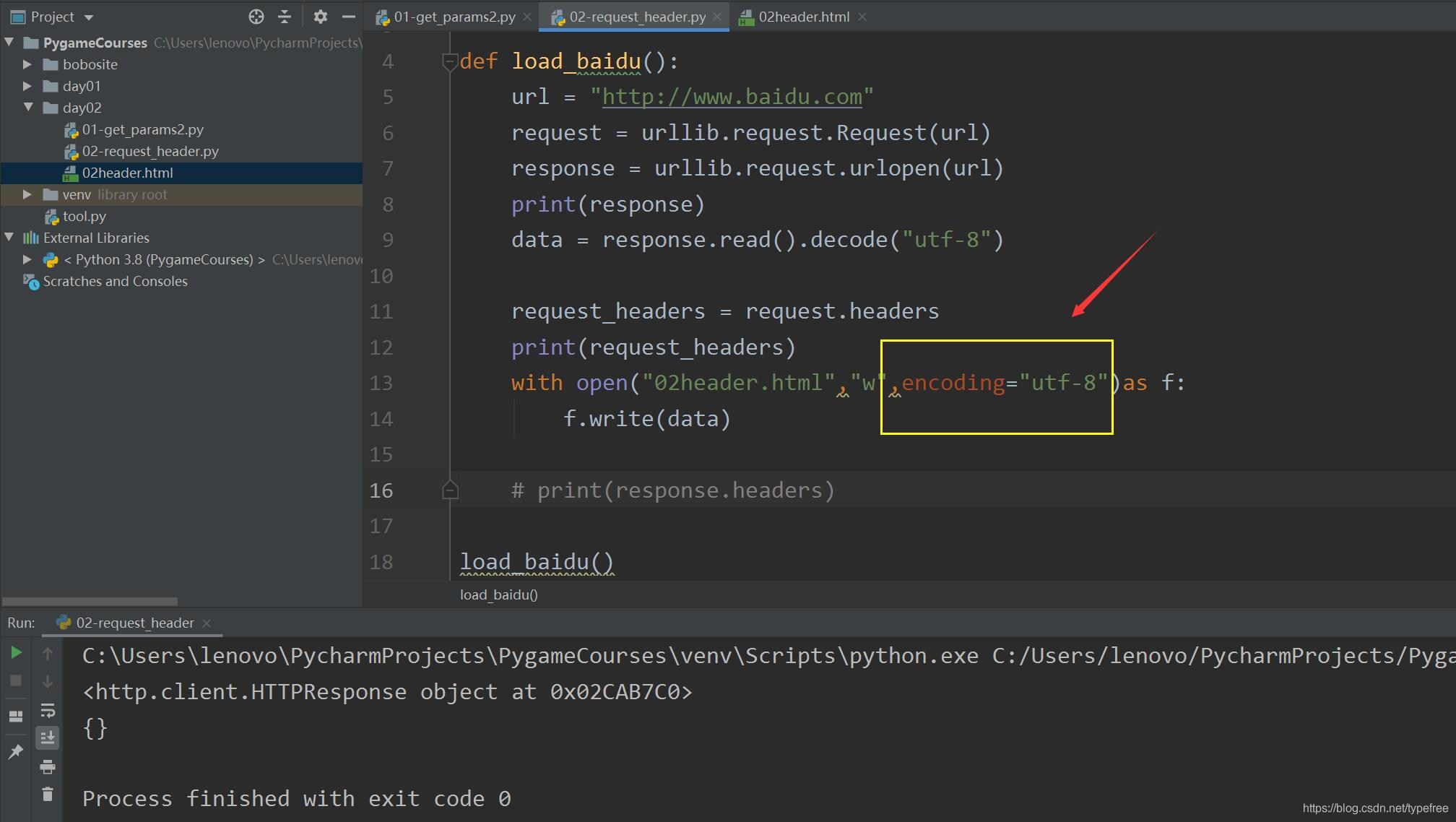Rerun the 02-request_header script
The height and width of the screenshot is (822, 1456).
(16, 653)
